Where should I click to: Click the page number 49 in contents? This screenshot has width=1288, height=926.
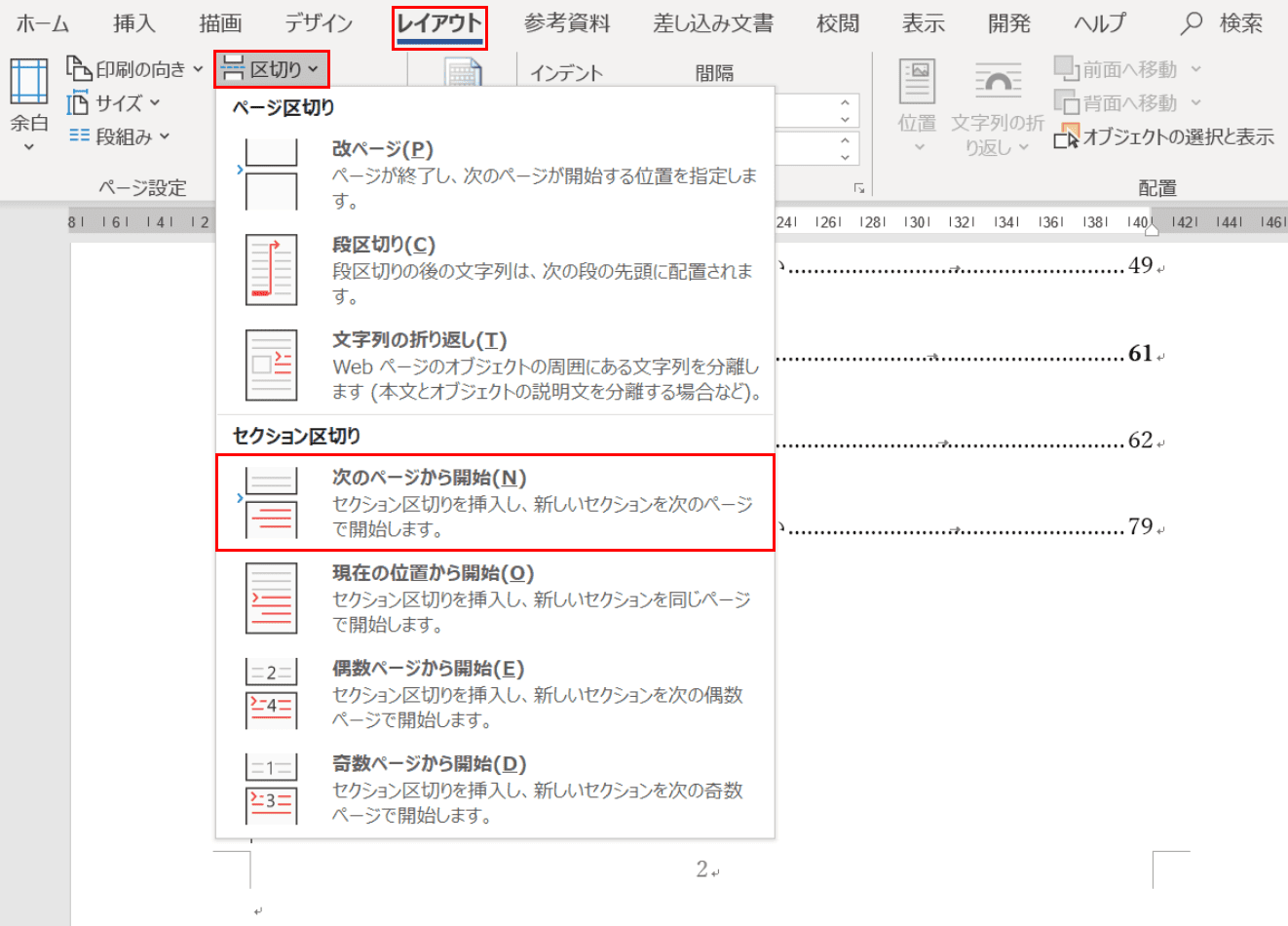point(1141,265)
